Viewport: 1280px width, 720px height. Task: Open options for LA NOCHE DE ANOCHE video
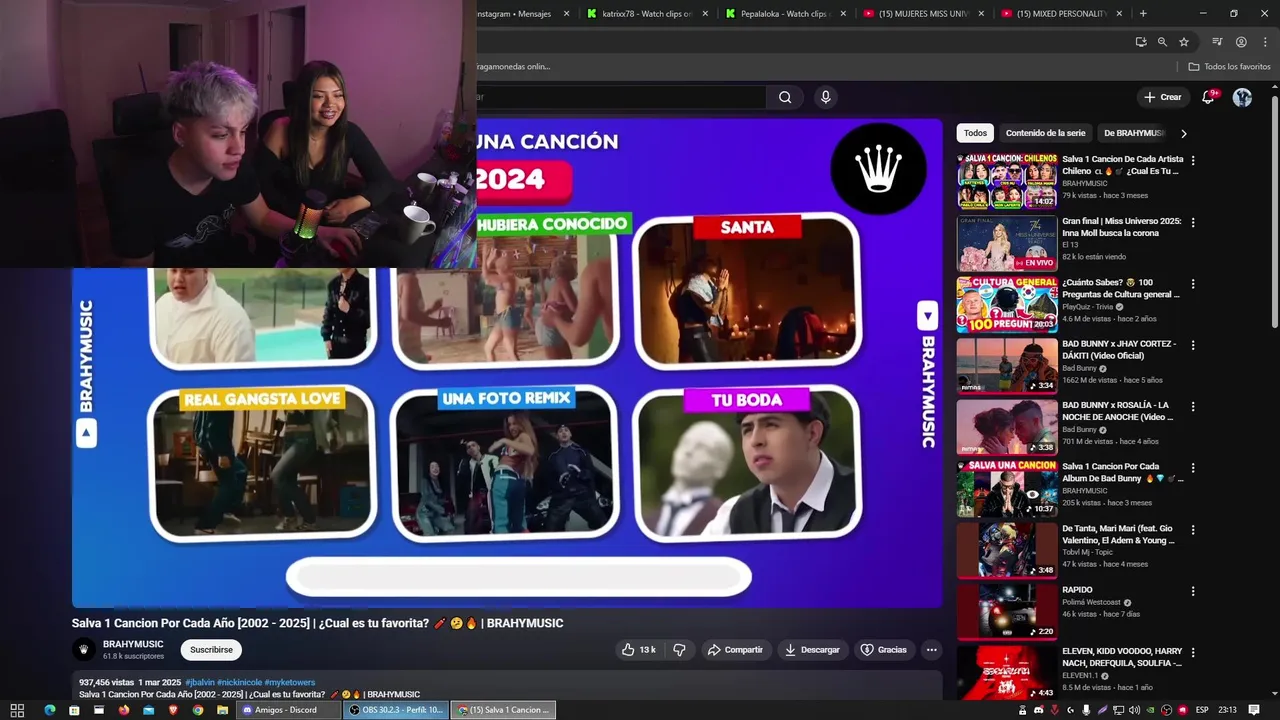pos(1192,406)
